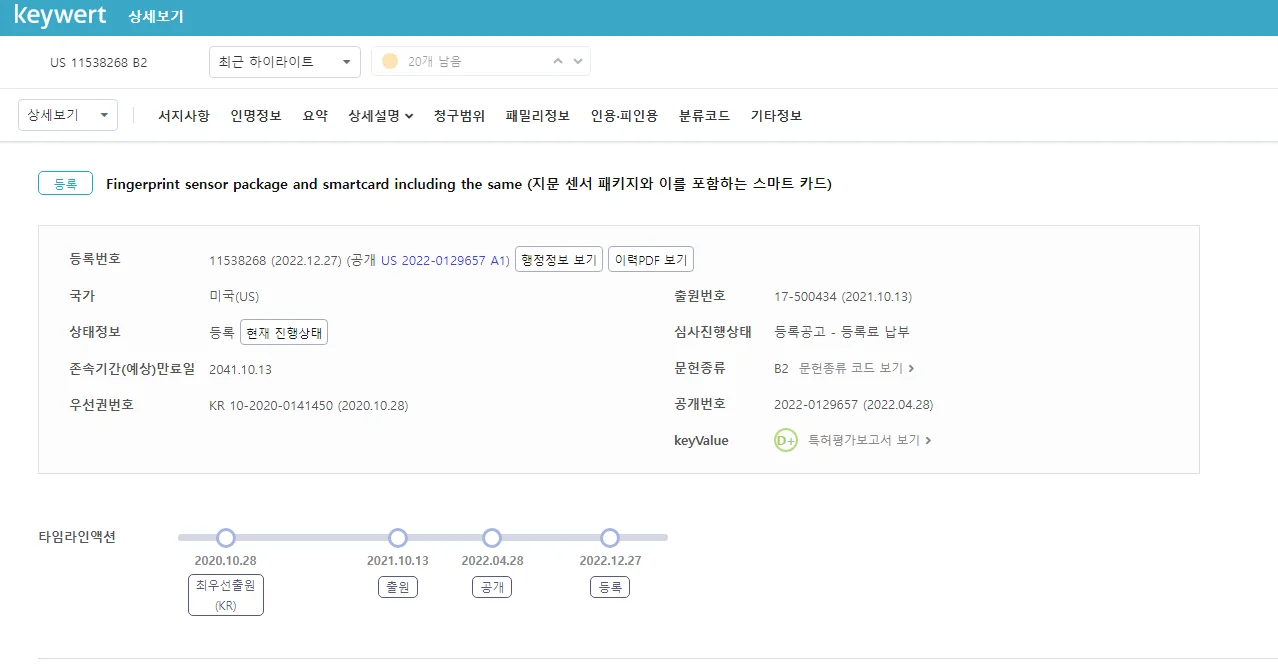Click the 2020.10.28 timeline marker circle
The image size is (1278, 667).
tap(226, 538)
